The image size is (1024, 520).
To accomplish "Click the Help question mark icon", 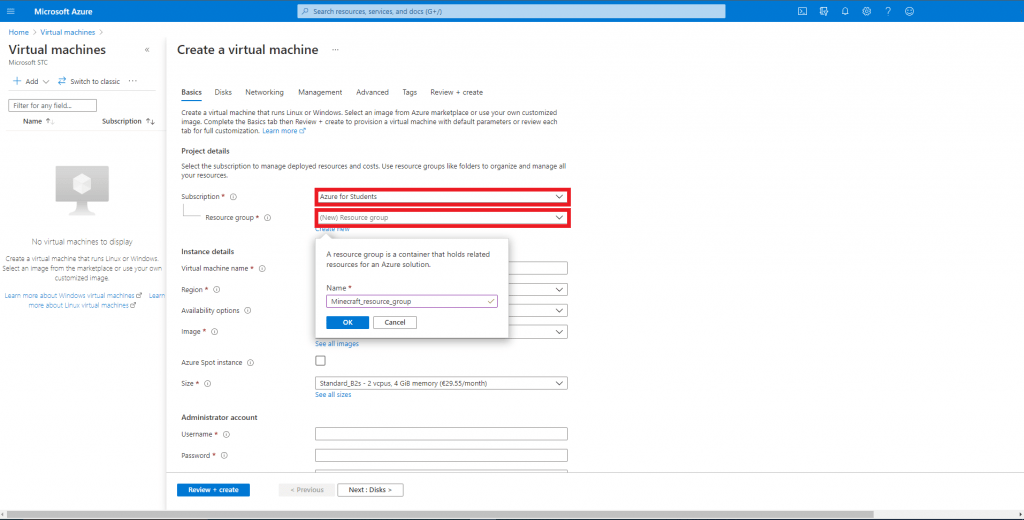I will 887,11.
